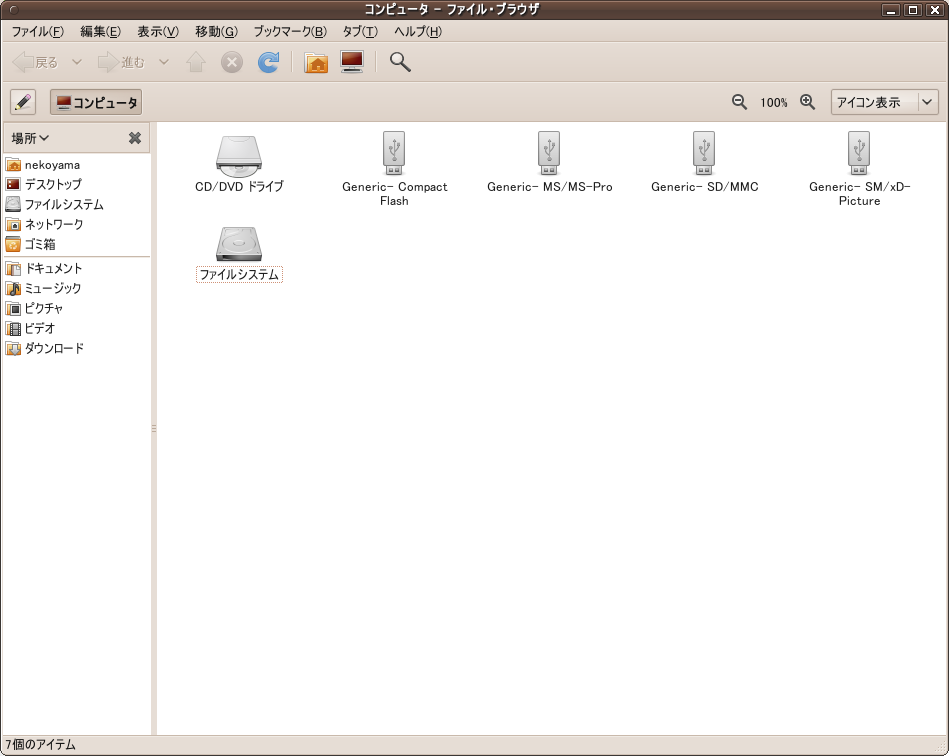Image resolution: width=949 pixels, height=756 pixels.
Task: Select the Generic- SD/MMC drive
Action: pyautogui.click(x=704, y=154)
